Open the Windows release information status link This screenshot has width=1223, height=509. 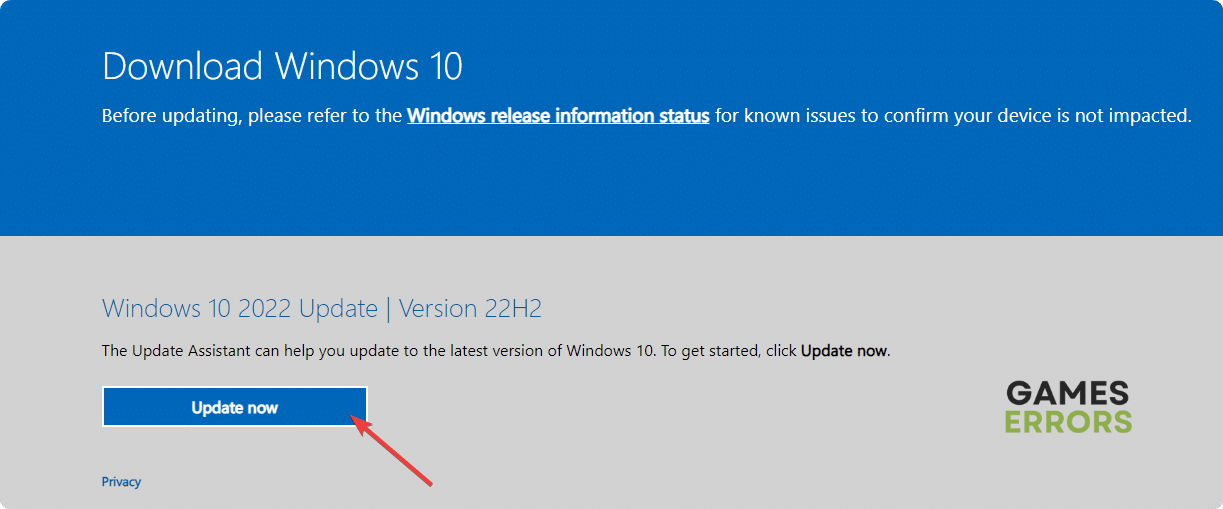coord(558,116)
